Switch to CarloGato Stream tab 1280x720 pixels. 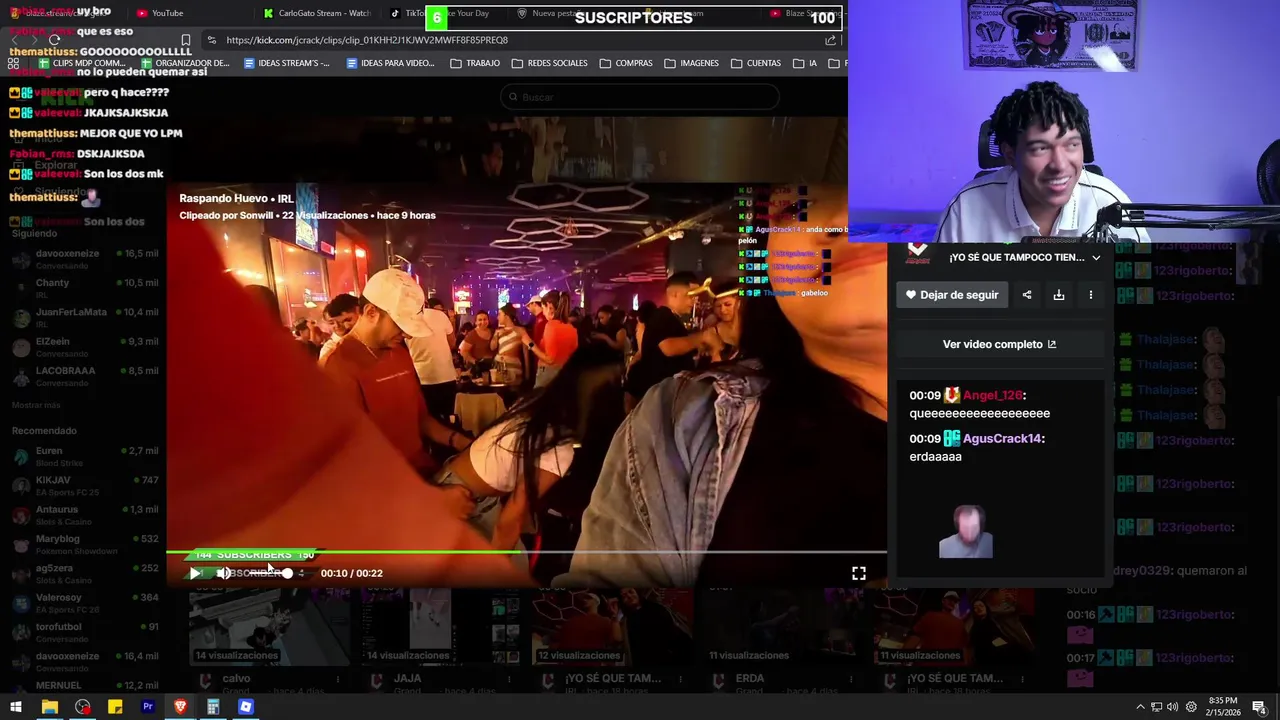[317, 13]
